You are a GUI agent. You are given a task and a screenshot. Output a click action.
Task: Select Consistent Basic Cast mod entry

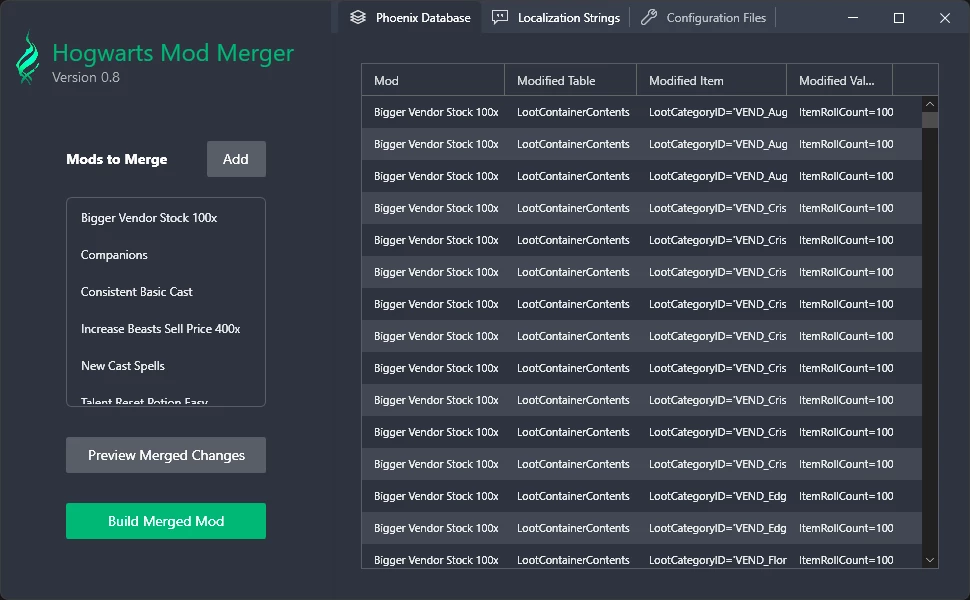point(137,292)
